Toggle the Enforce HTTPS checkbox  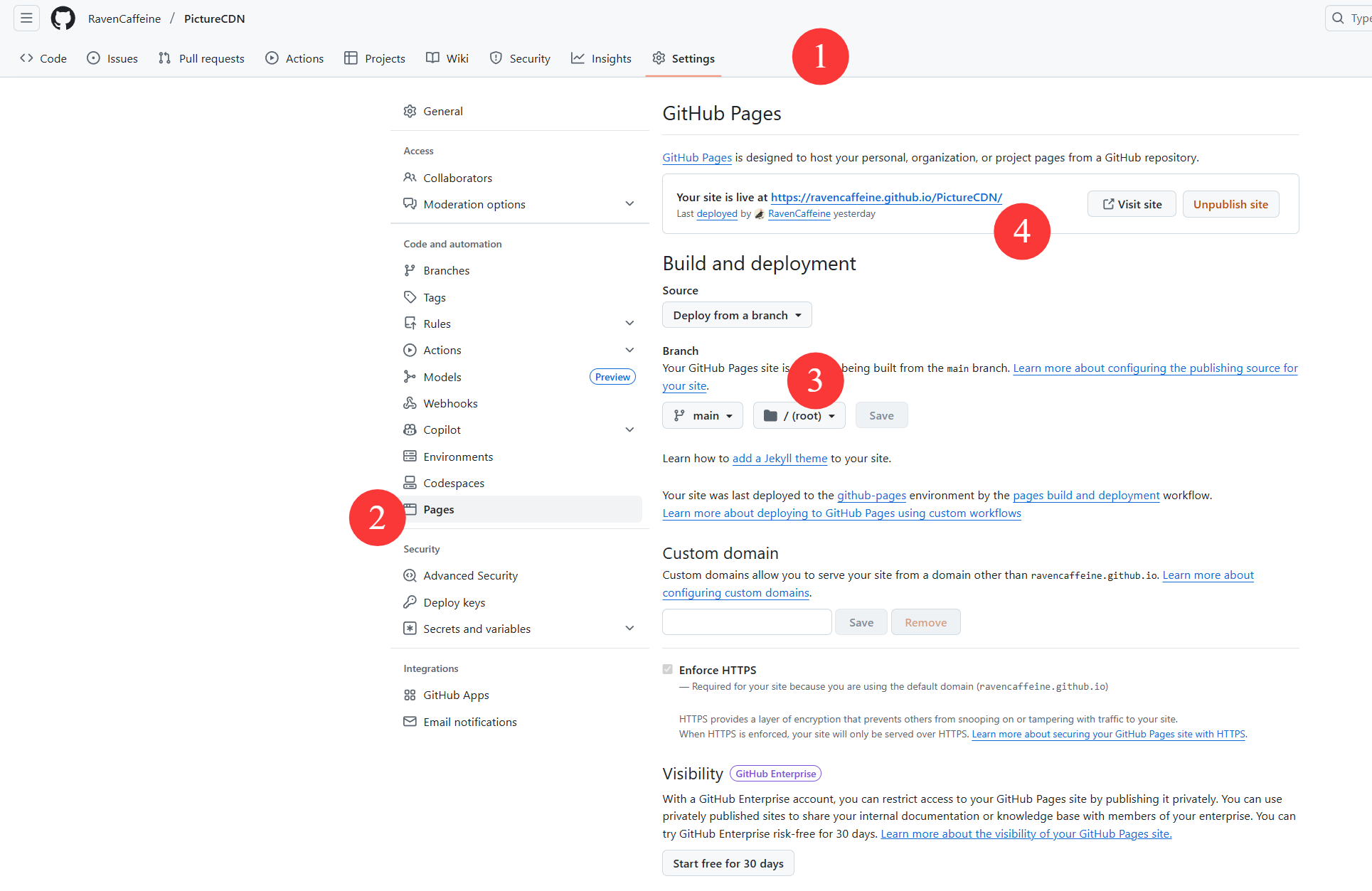[x=667, y=669]
